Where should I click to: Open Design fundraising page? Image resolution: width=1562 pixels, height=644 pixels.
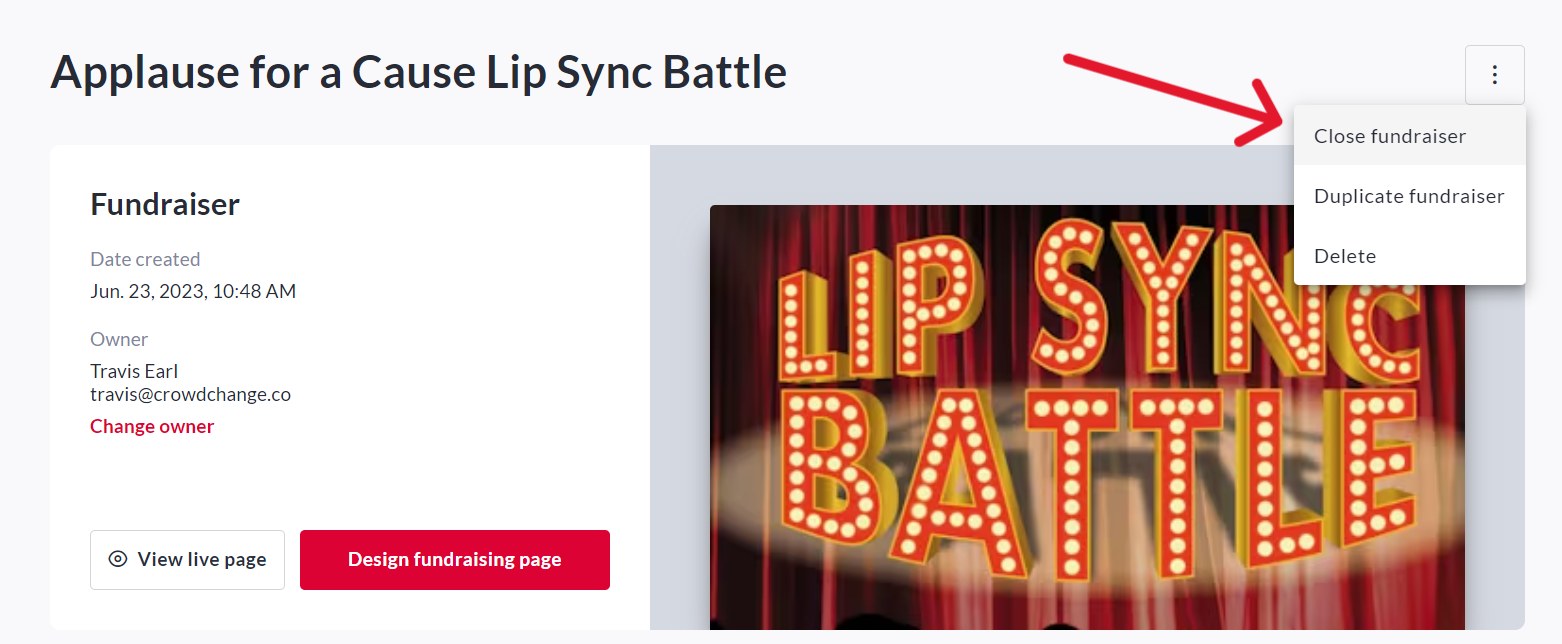tap(454, 559)
